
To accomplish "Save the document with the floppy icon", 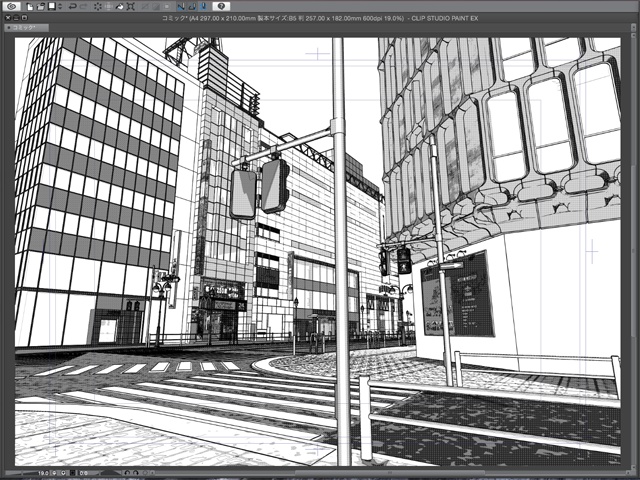I will [x=51, y=7].
